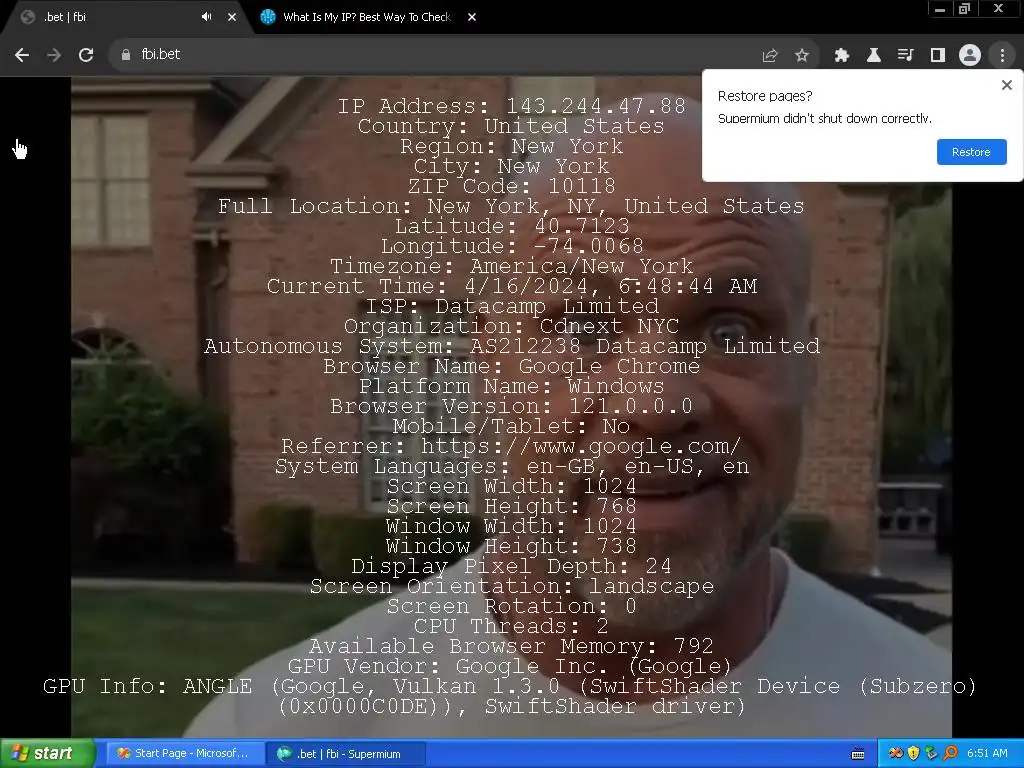Toggle the side panel icon
Screen dimensions: 1024x768
(938, 56)
